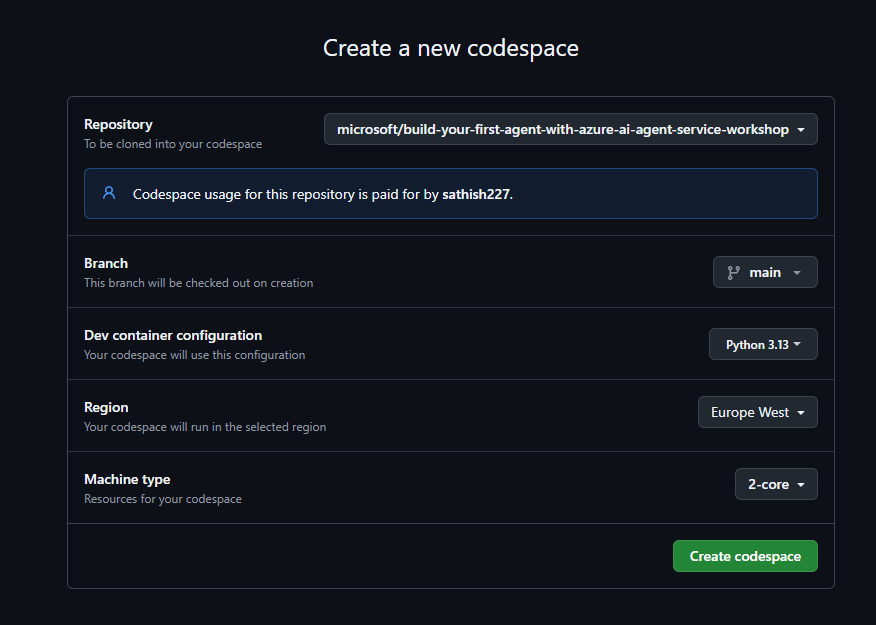Open the repository dropdown by its microsoft repo name
Viewport: 876px width, 625px height.
pyautogui.click(x=562, y=130)
